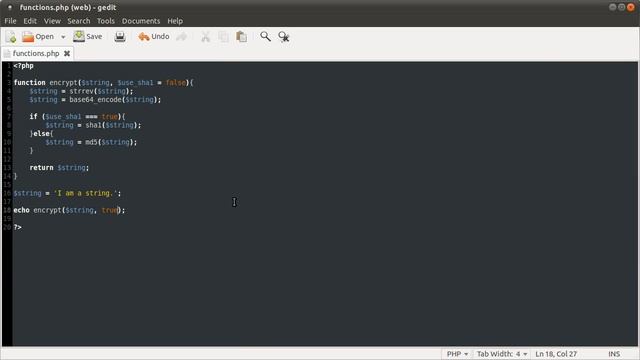The width and height of the screenshot is (640, 360).
Task: Click the INS insert mode indicator
Action: pyautogui.click(x=614, y=354)
